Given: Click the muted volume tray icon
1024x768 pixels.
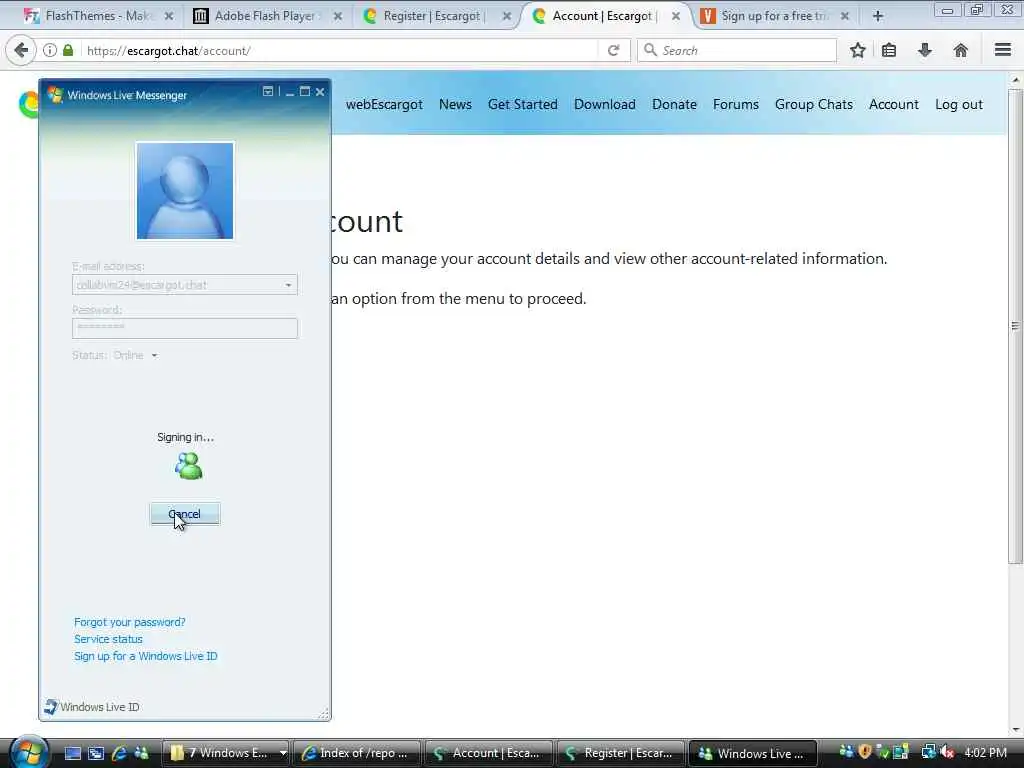Looking at the screenshot, I should click(x=947, y=752).
